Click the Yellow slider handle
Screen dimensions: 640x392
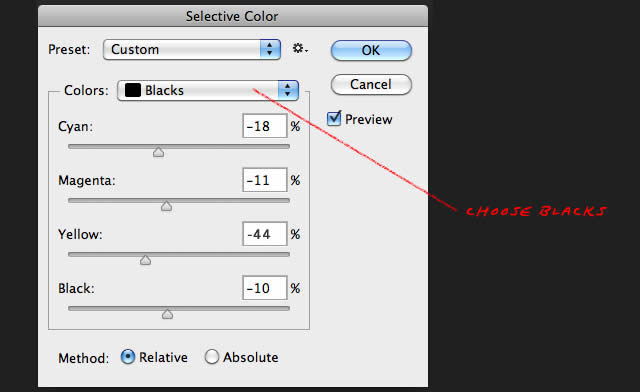(x=145, y=260)
